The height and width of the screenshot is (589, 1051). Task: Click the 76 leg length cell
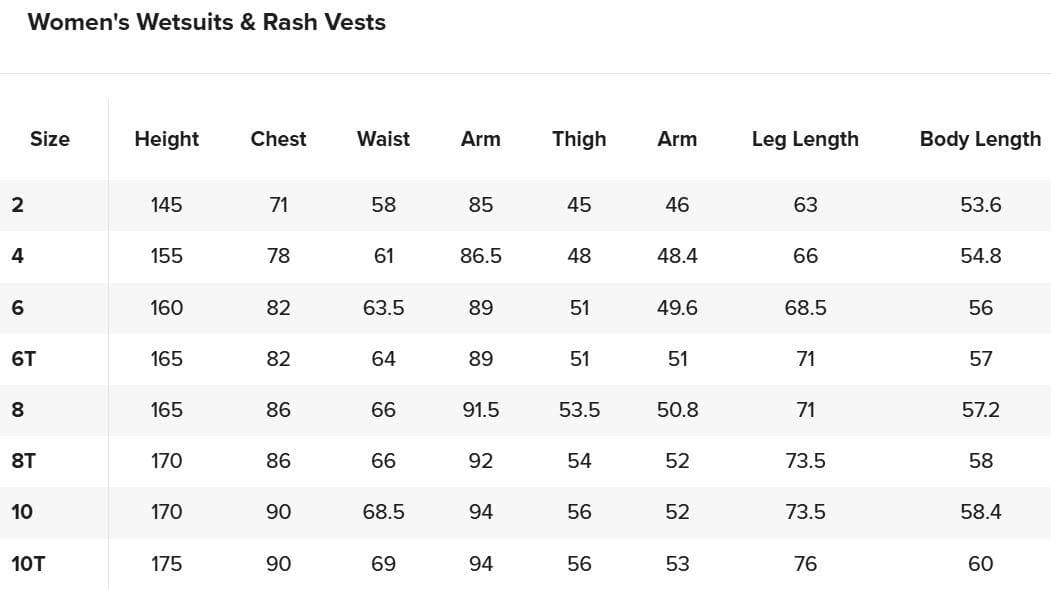[805, 563]
